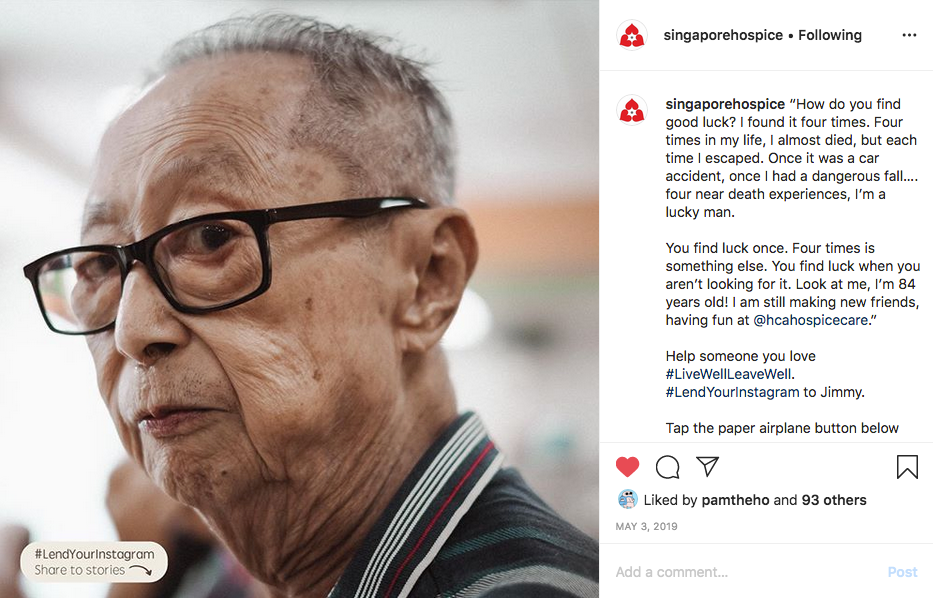This screenshot has width=933, height=598.
Task: Click the Post comment button
Action: (x=902, y=572)
